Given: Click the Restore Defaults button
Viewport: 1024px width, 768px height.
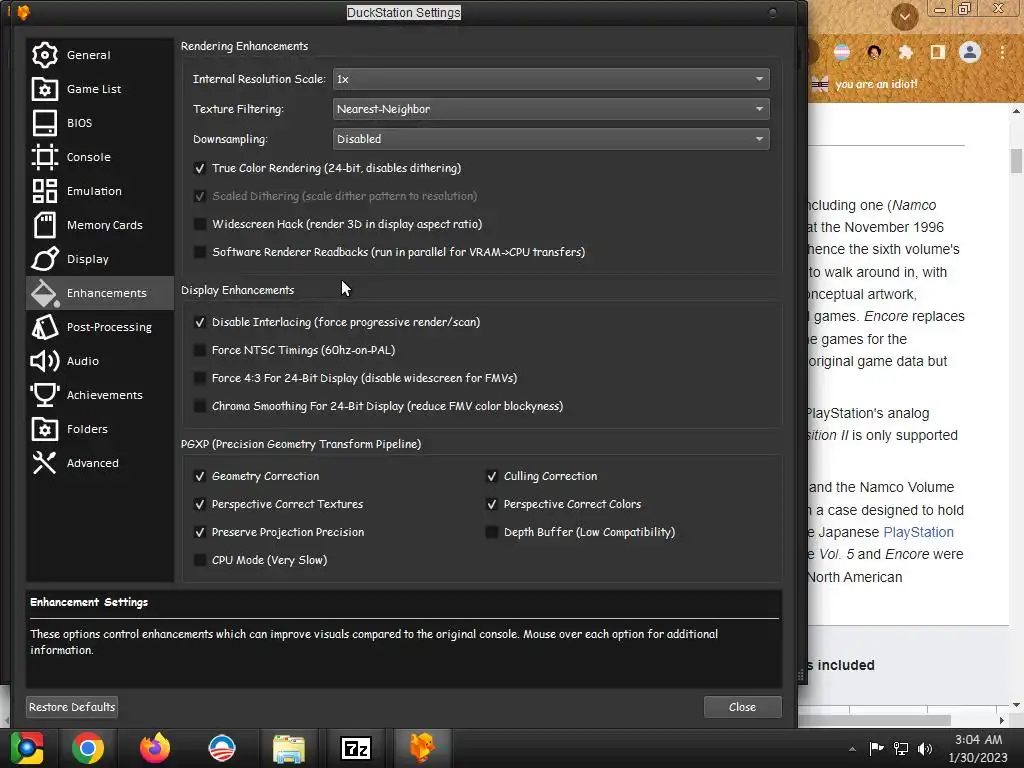Looking at the screenshot, I should click(72, 707).
